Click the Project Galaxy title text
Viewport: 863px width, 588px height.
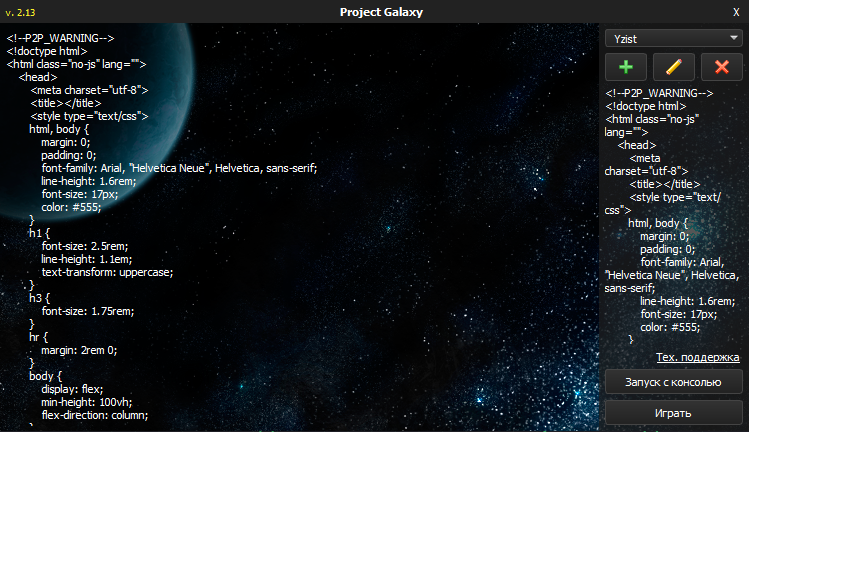[381, 12]
